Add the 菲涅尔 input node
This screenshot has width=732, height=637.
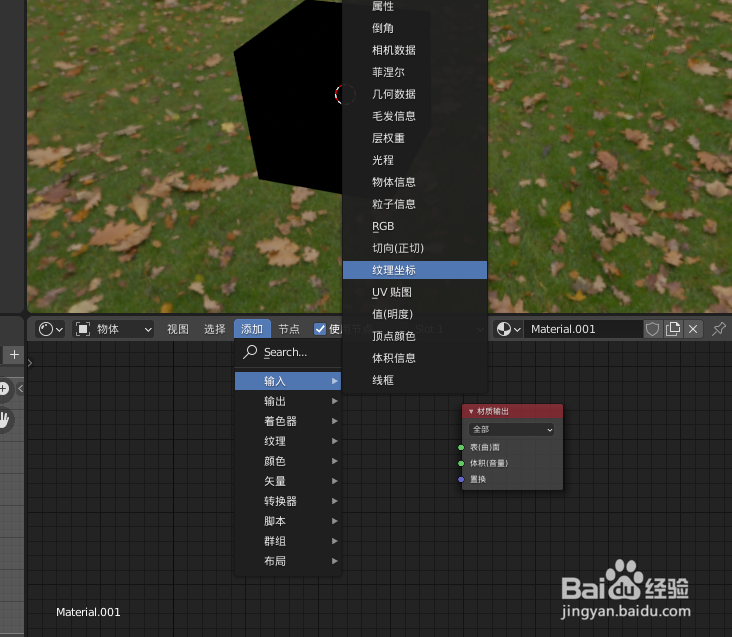(x=415, y=72)
